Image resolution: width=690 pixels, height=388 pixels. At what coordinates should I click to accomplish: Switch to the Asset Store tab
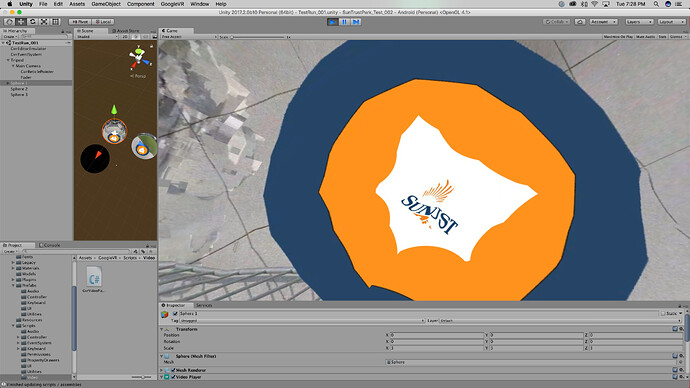coord(125,31)
